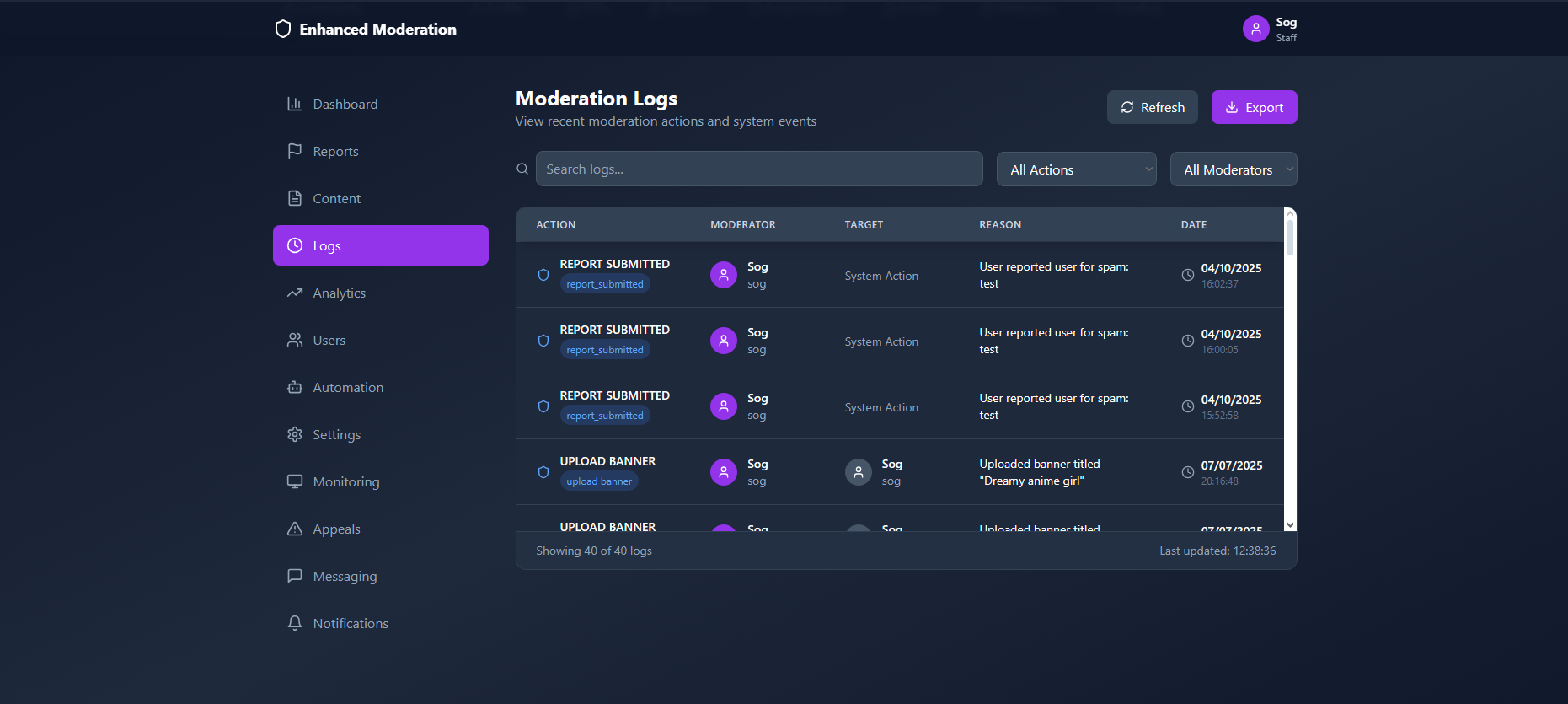The image size is (1568, 704).
Task: Click the Notifications bell icon
Action: coord(295,623)
